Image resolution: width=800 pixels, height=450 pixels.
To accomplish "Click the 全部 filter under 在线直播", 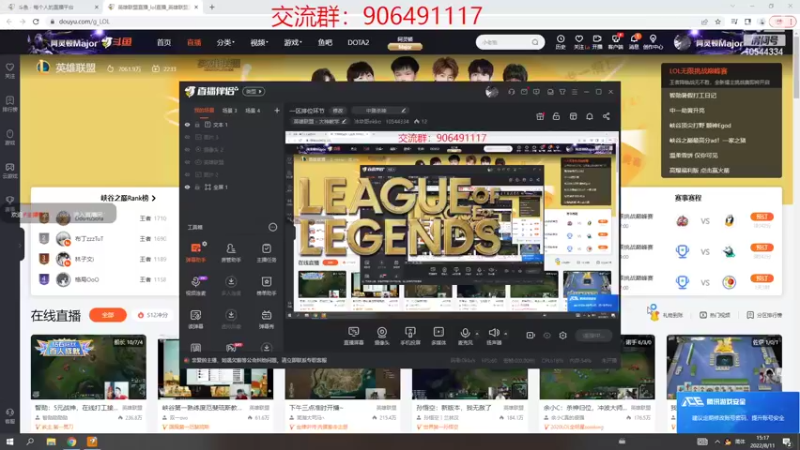I will 108,315.
